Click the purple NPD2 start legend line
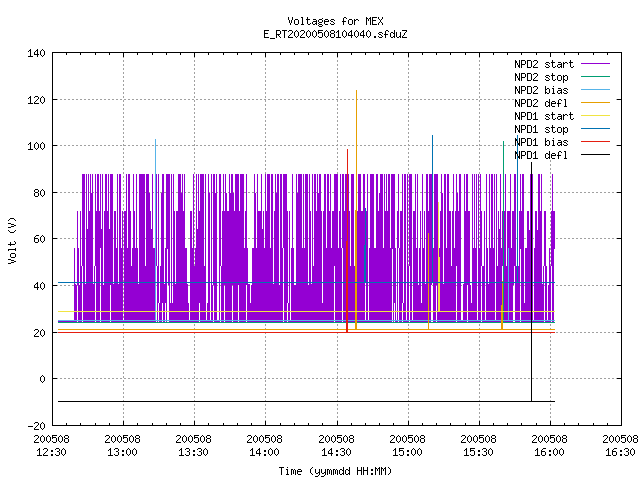Image resolution: width=640 pixels, height=480 pixels. 596,64
